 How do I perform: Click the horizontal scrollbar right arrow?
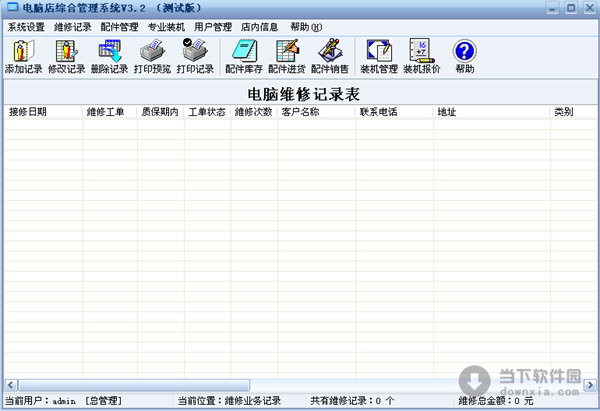coord(590,385)
